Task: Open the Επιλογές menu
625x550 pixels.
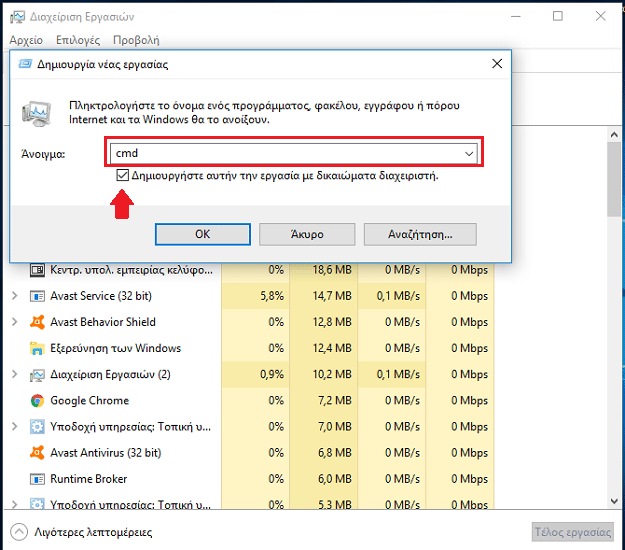Action: 78,40
